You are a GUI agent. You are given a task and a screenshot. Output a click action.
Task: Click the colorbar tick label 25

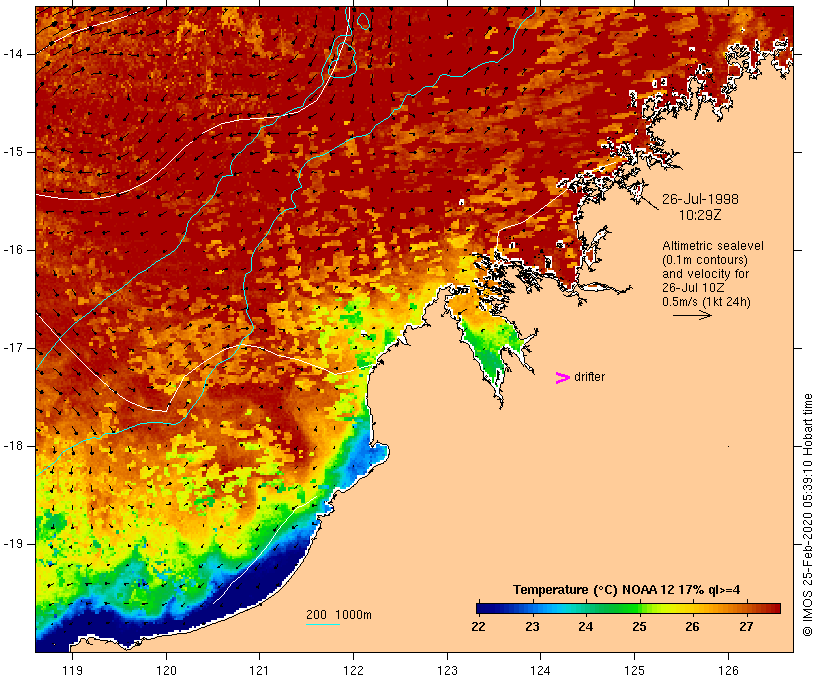(x=639, y=627)
